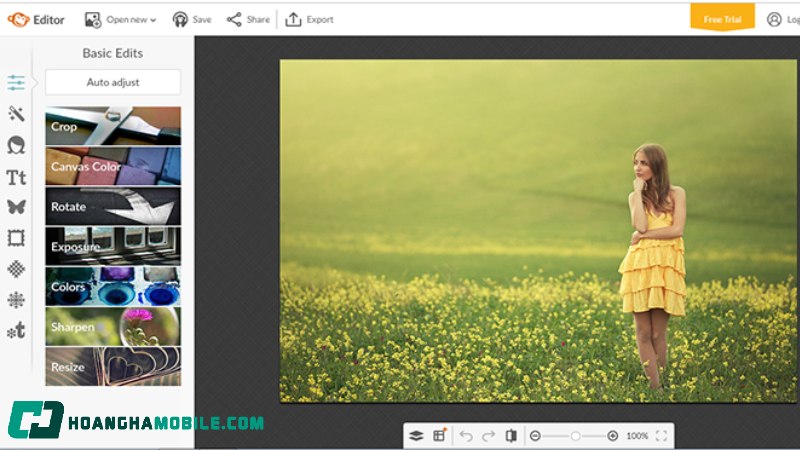The image size is (800, 450).
Task: Click the Basic Edits panel heading
Action: point(113,53)
